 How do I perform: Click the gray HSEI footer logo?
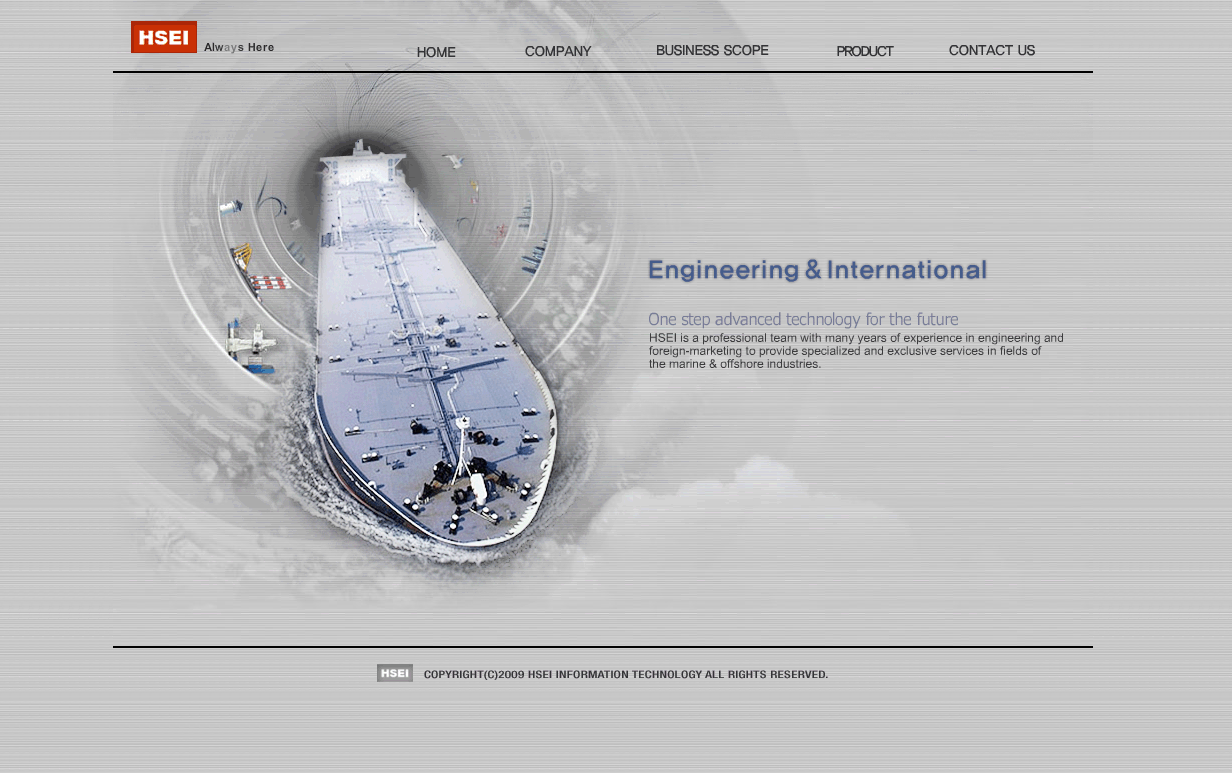click(x=395, y=673)
